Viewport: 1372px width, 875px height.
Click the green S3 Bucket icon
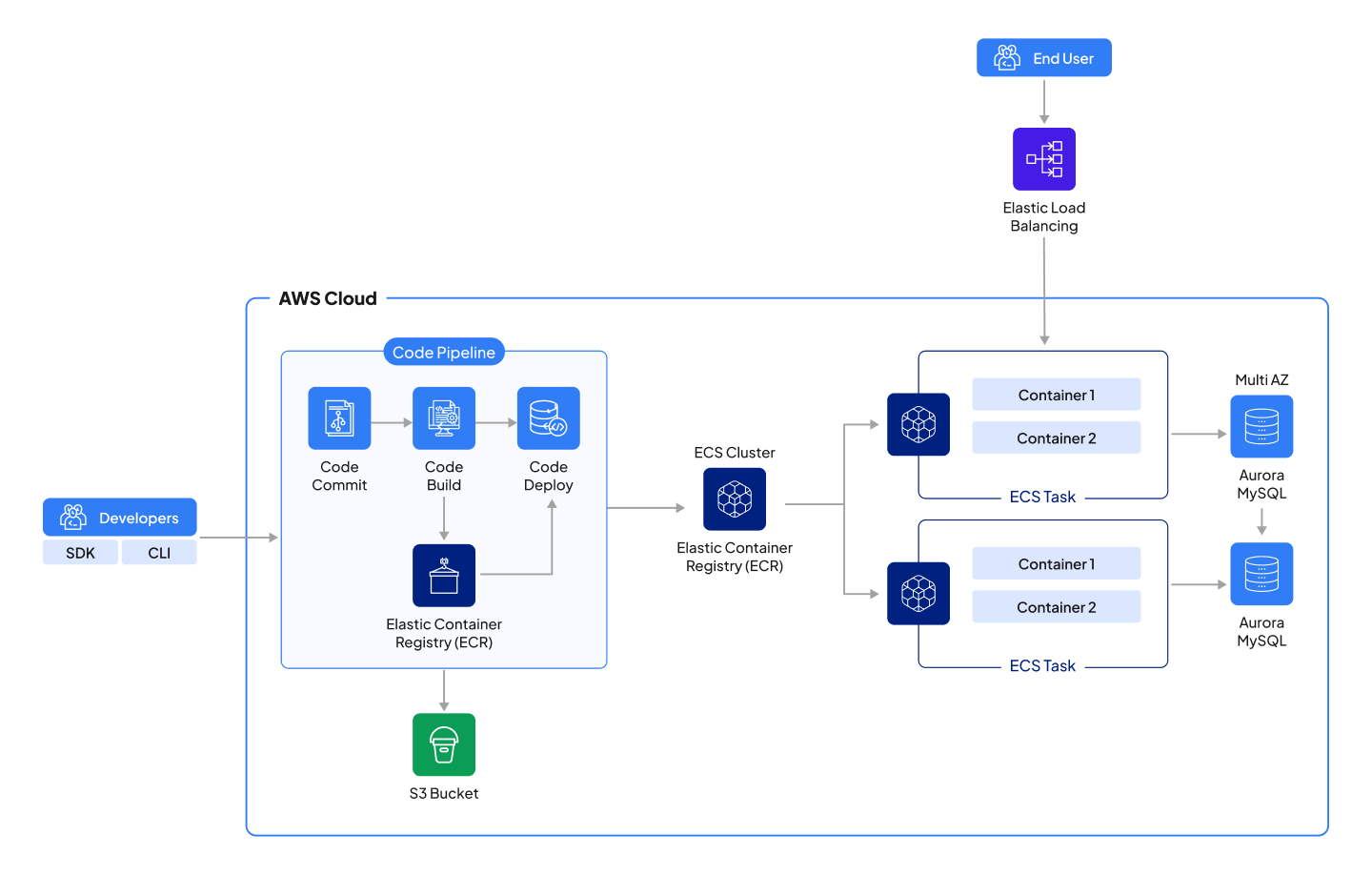(444, 744)
